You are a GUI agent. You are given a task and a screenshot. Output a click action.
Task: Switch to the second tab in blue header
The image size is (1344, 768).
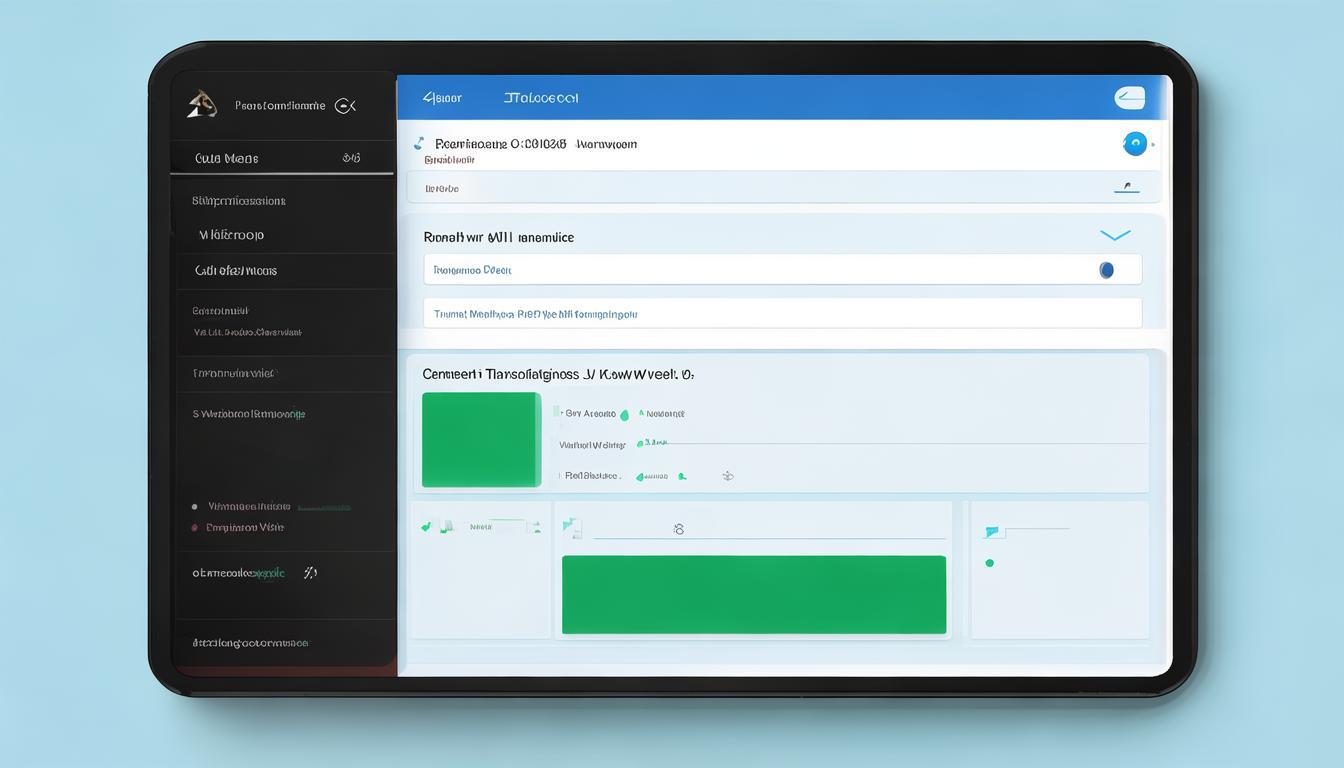tap(540, 98)
